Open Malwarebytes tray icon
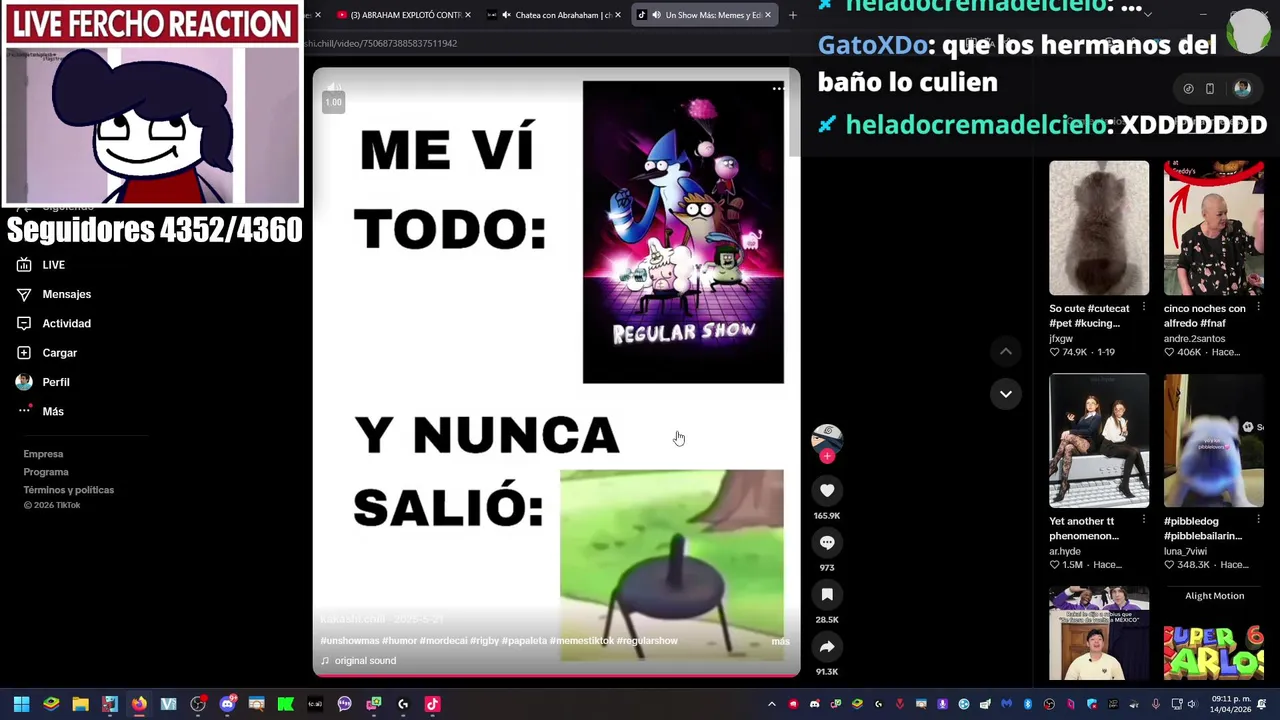The height and width of the screenshot is (720, 1280). pyautogui.click(x=1006, y=704)
